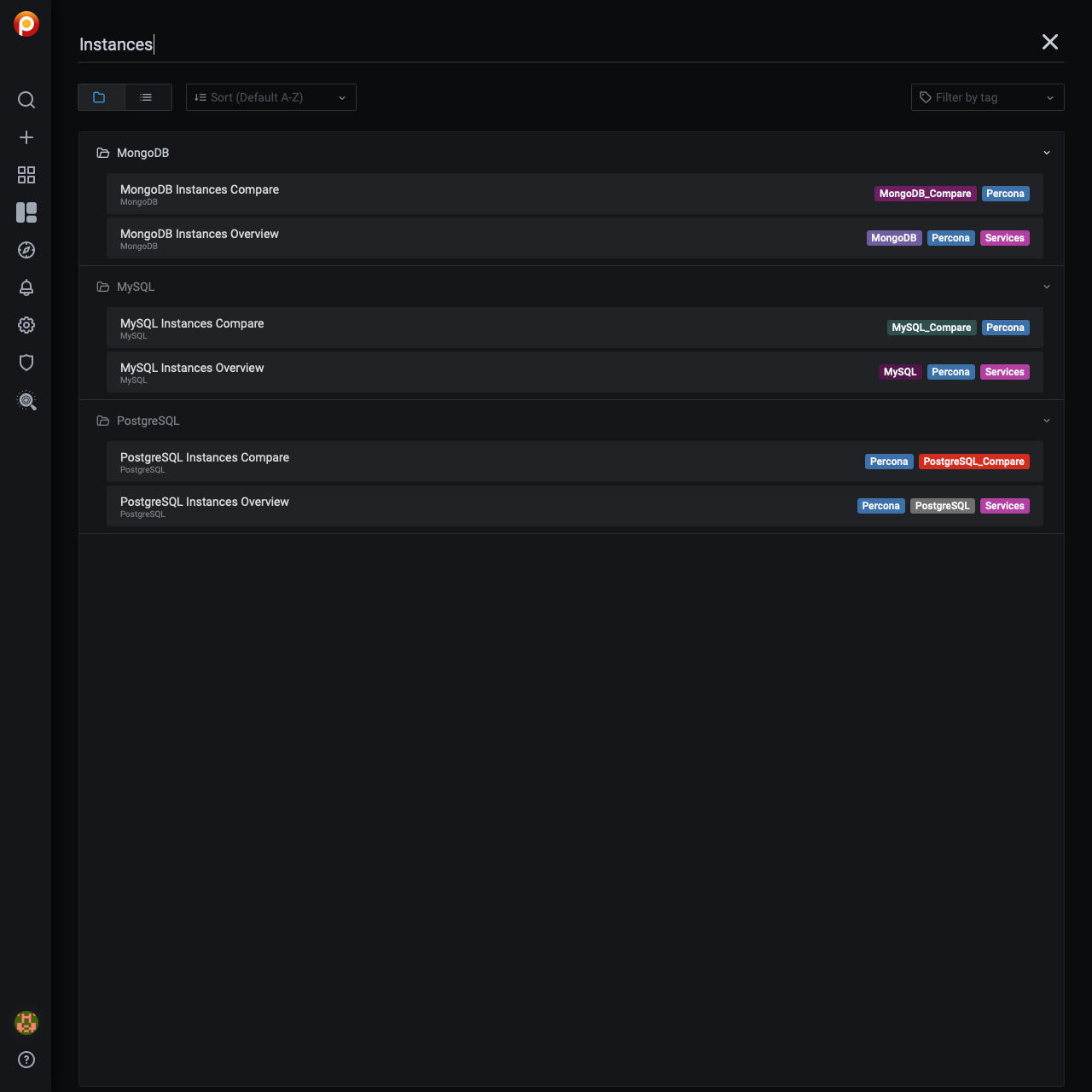
Task: Open MySQL Instances Overview dashboard
Action: click(192, 368)
